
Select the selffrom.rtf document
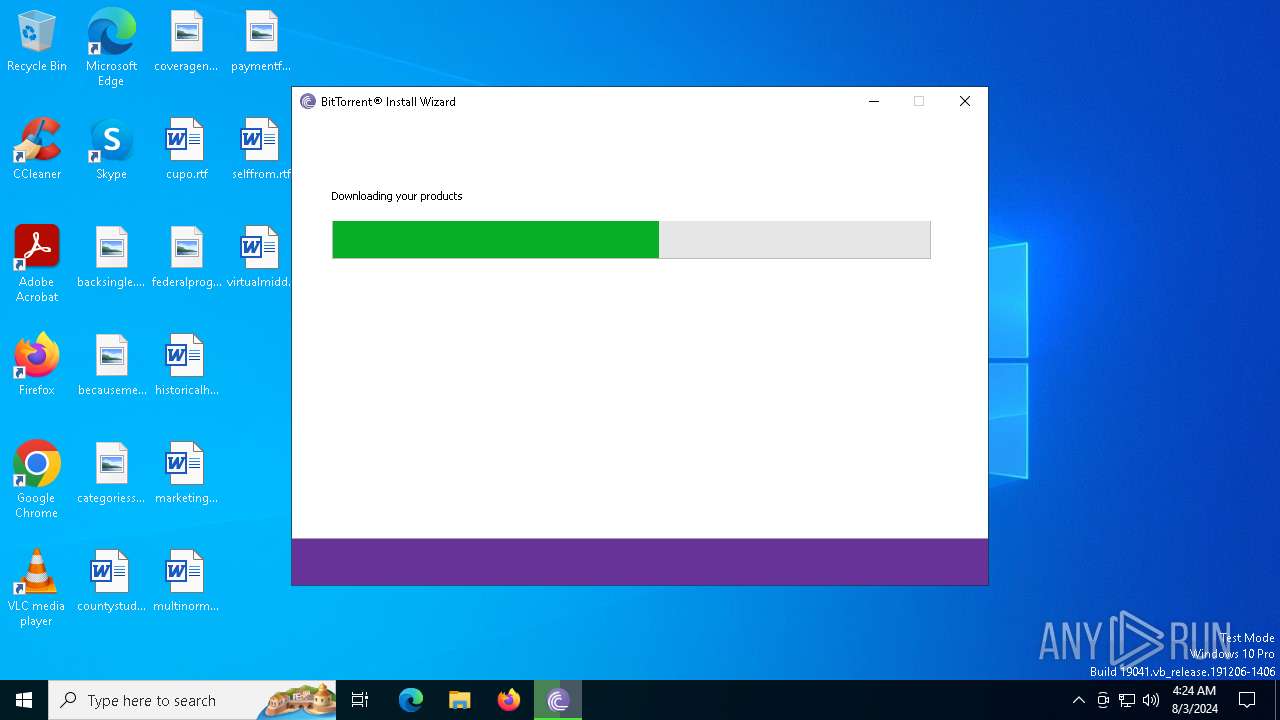(x=261, y=150)
